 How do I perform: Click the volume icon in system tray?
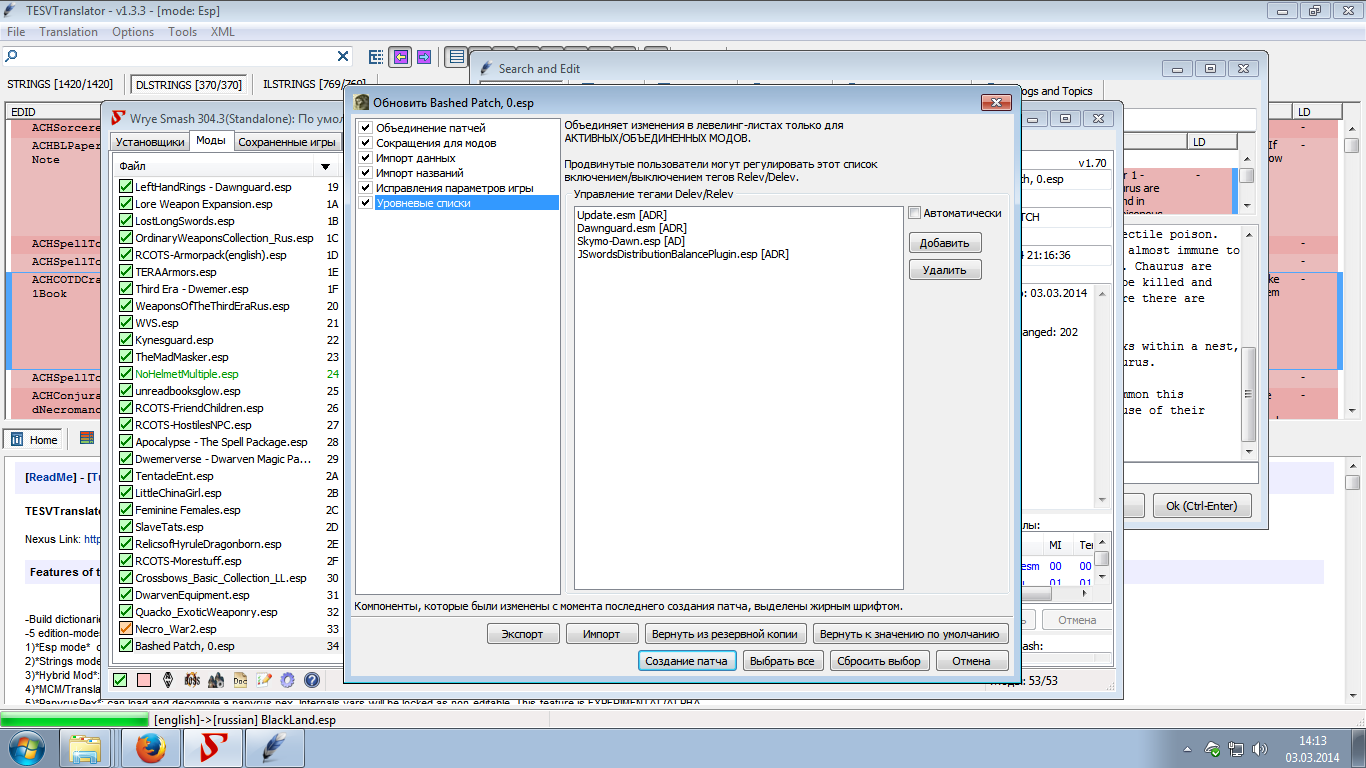tap(1260, 748)
